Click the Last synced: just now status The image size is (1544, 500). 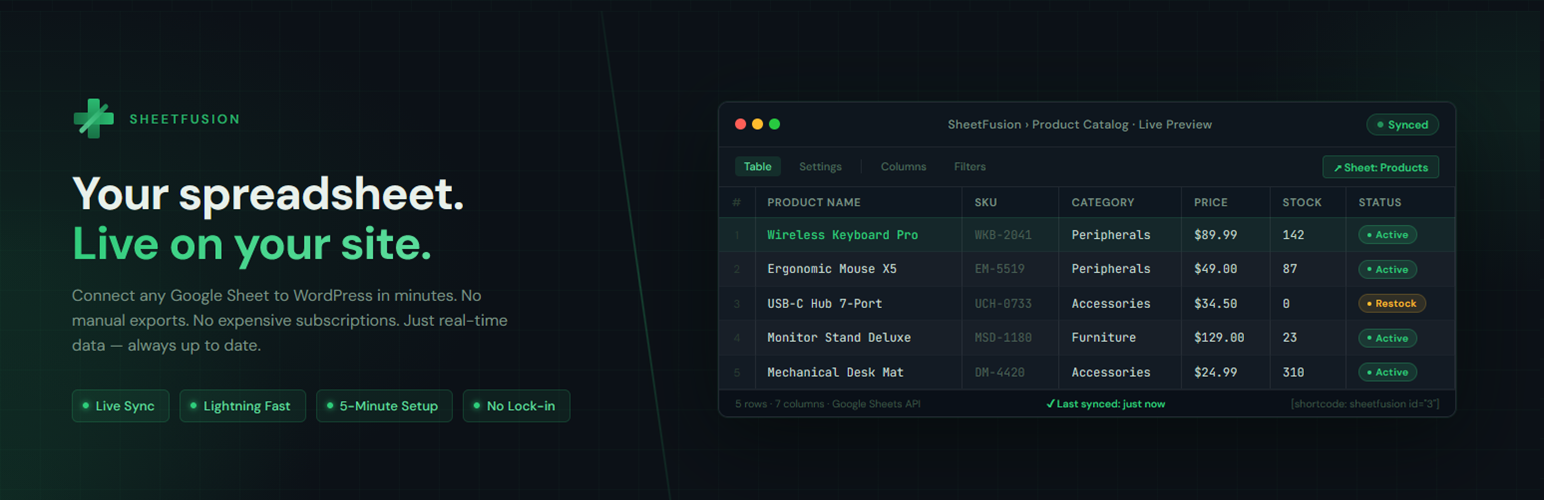[x=1105, y=404]
